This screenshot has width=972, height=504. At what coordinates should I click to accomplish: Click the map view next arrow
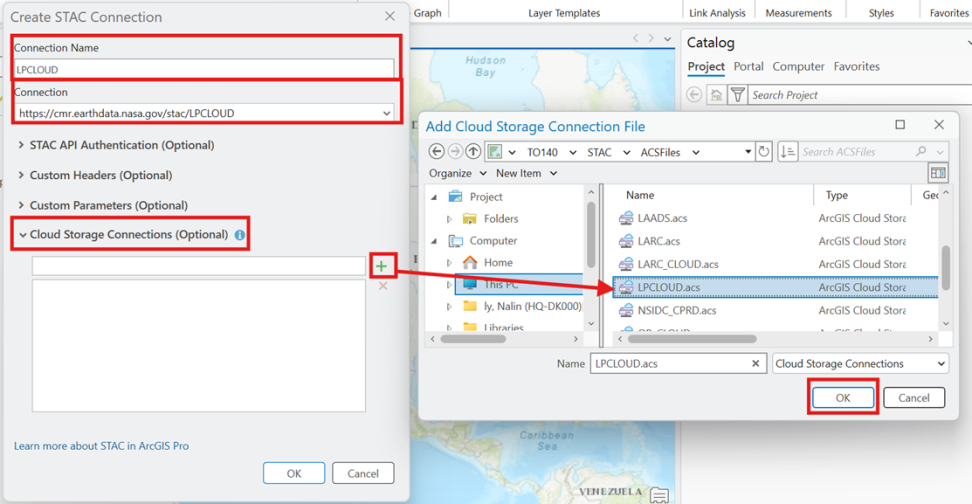pos(651,38)
